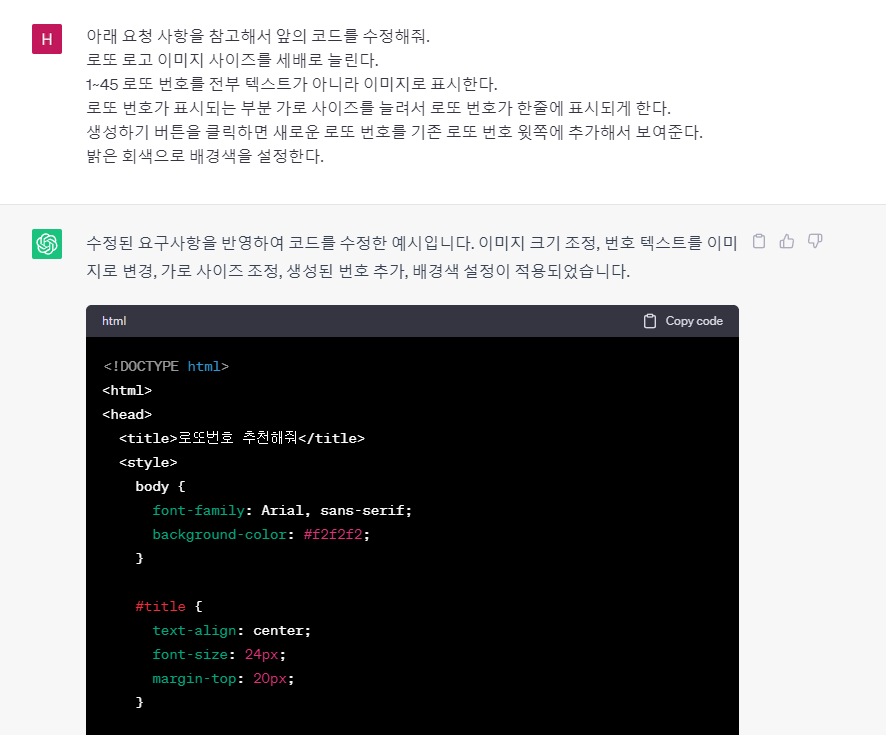Click user message line '아래 요청 사항을 참고해서'
886x735 pixels.
pyautogui.click(x=258, y=36)
